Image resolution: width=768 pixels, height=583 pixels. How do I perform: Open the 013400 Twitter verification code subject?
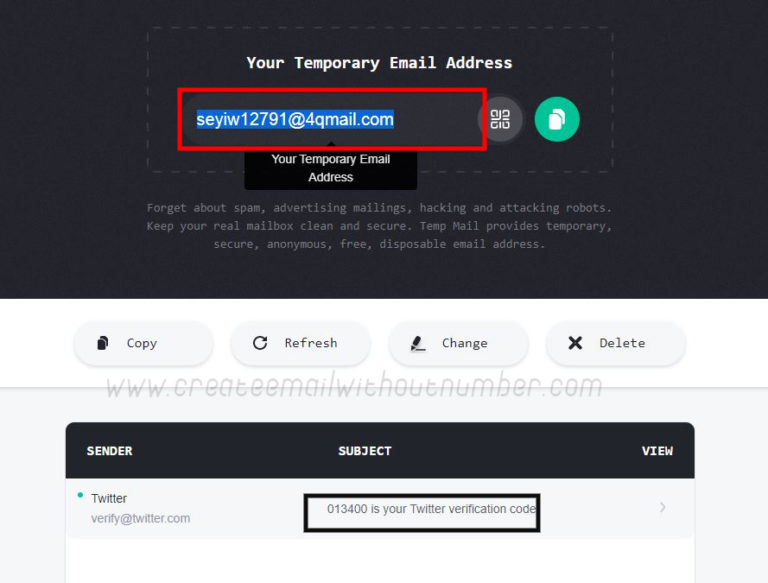click(431, 509)
